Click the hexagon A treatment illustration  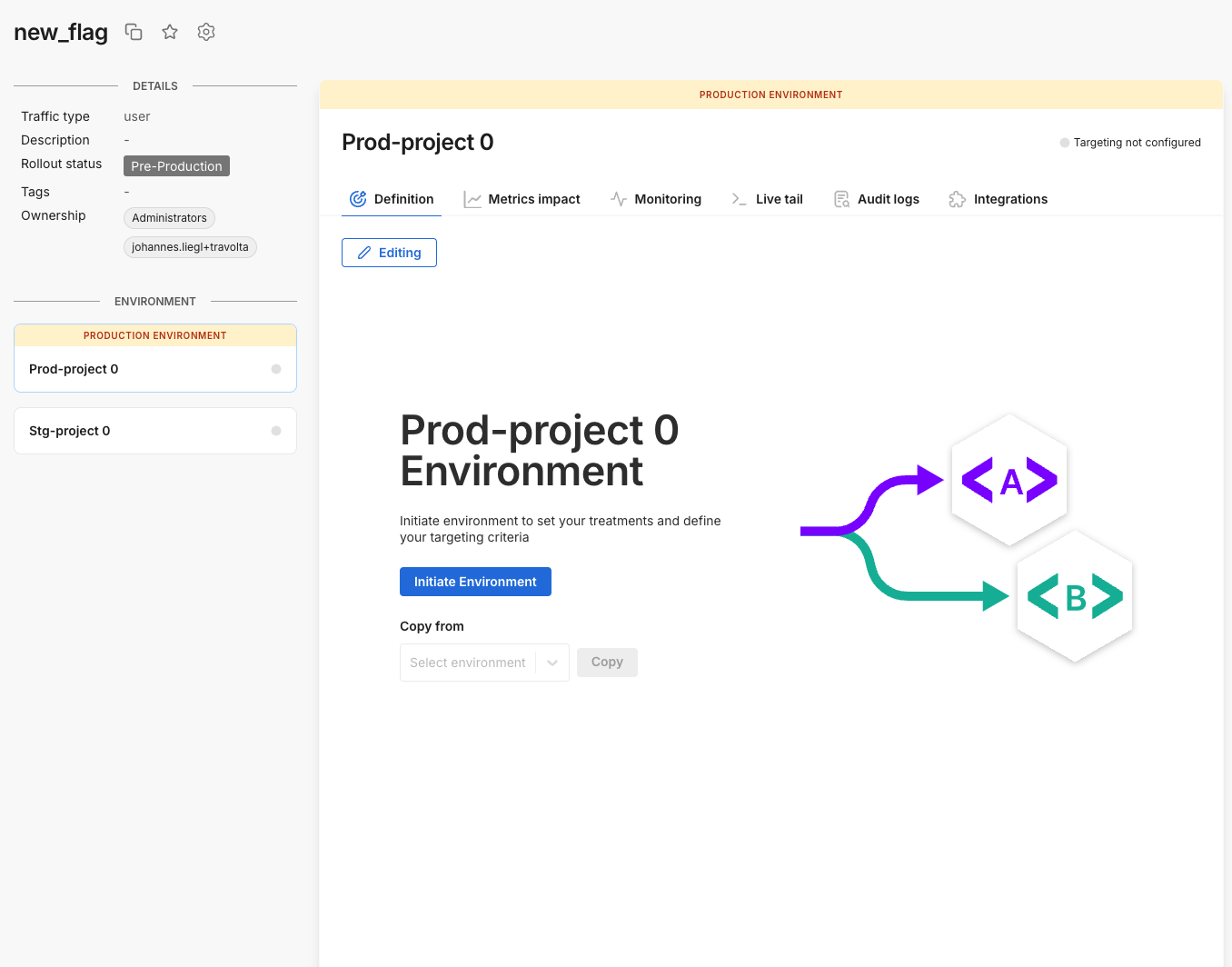point(1009,480)
